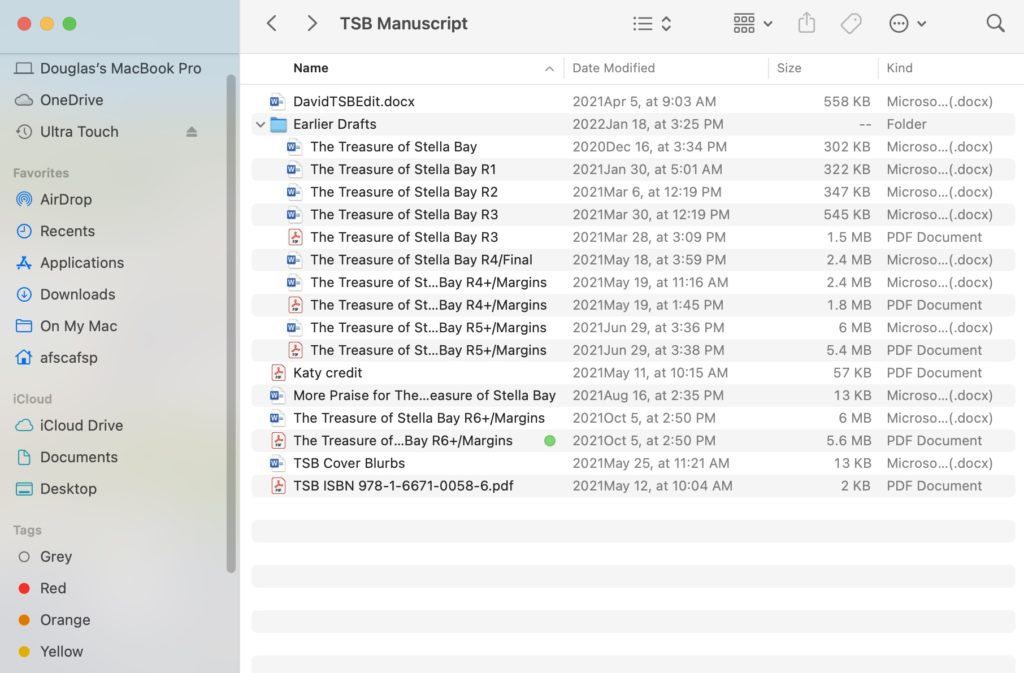1024x673 pixels.
Task: Click the PDF icon of Katy credit
Action: (278, 373)
